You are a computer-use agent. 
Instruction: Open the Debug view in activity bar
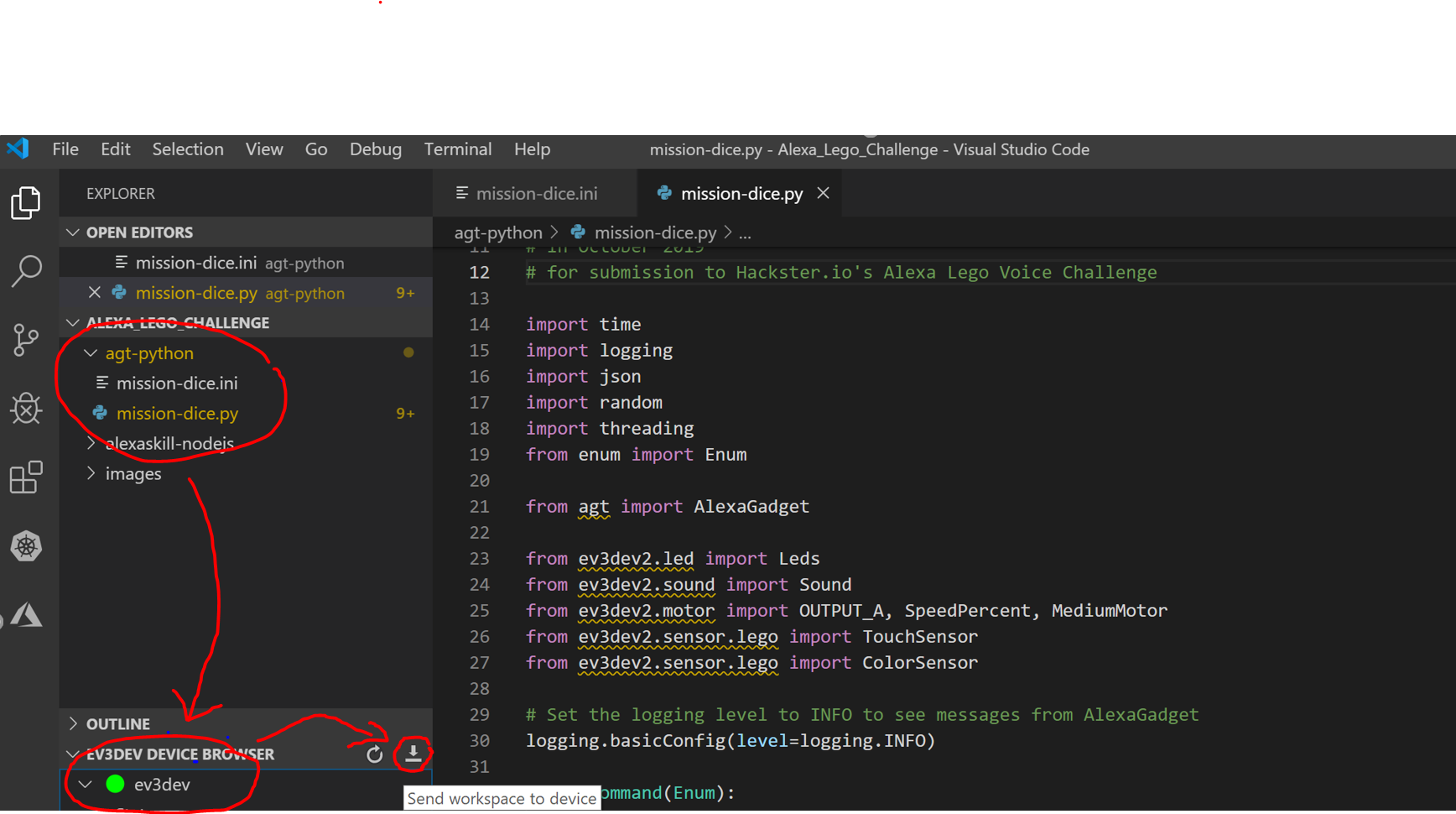pyautogui.click(x=26, y=409)
